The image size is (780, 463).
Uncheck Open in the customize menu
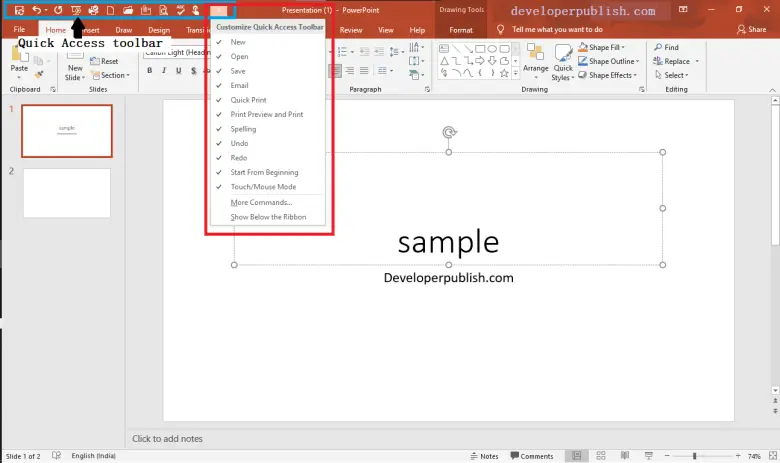click(x=268, y=57)
